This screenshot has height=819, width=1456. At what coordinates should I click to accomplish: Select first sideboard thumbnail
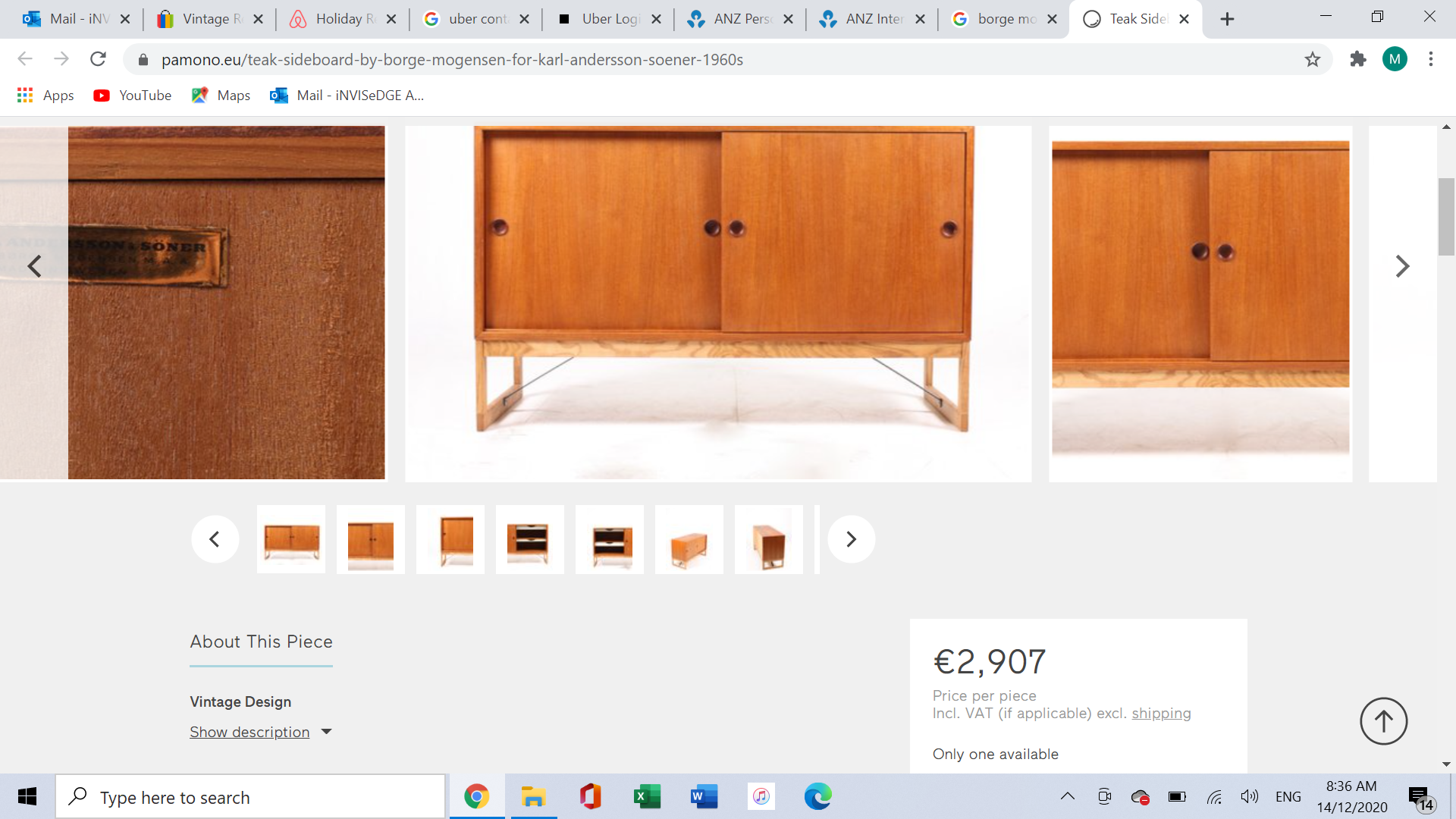(291, 540)
